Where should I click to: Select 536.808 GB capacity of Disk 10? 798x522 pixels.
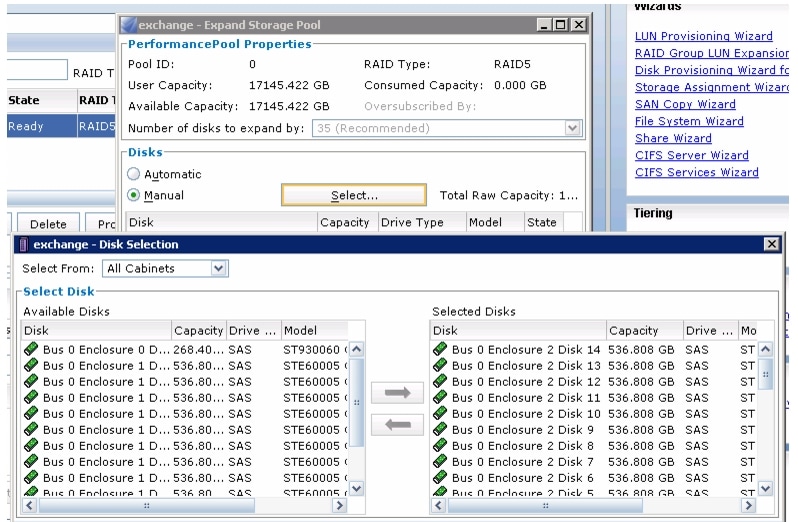click(641, 414)
